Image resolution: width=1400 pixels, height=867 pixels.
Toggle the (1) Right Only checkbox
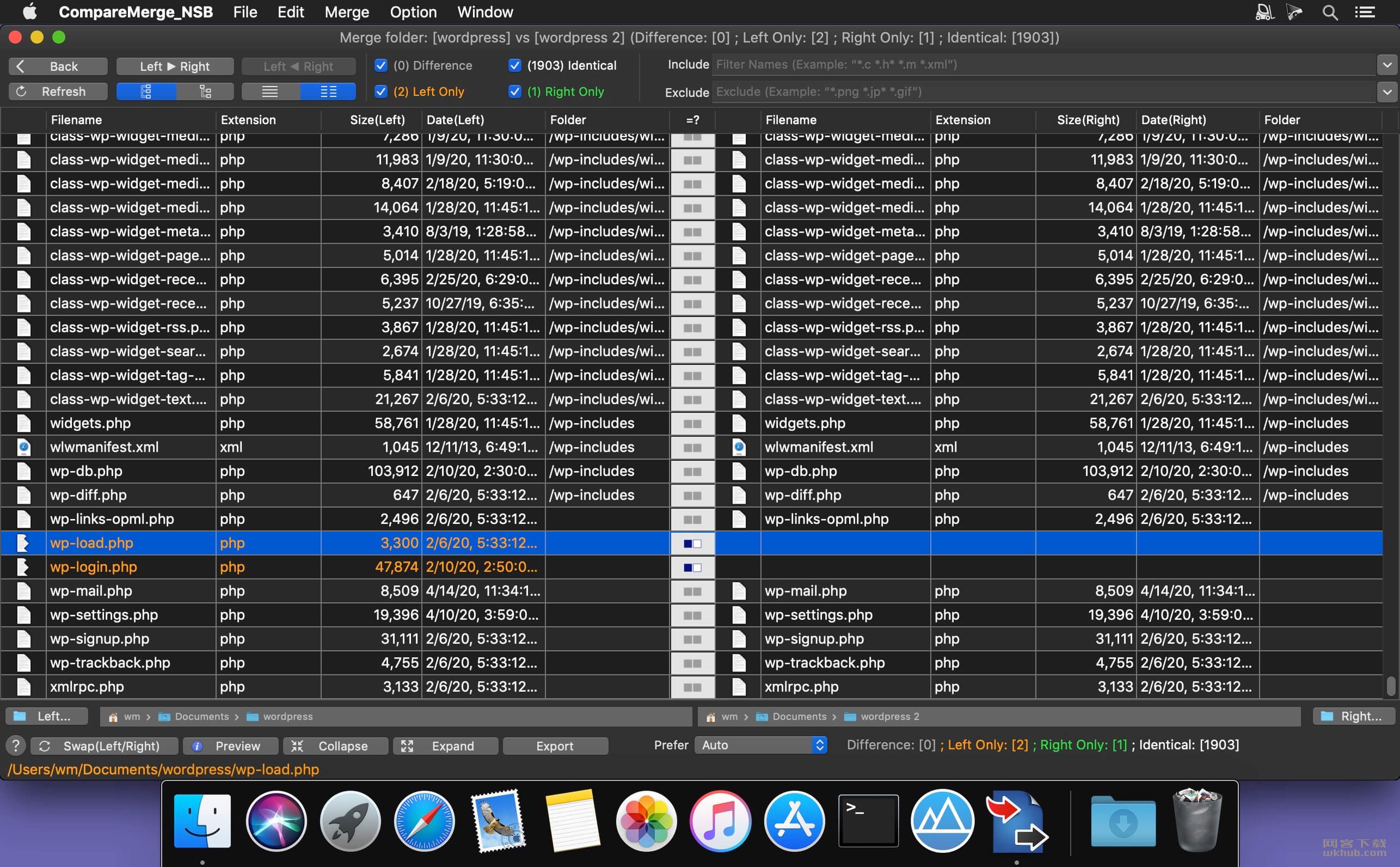514,91
